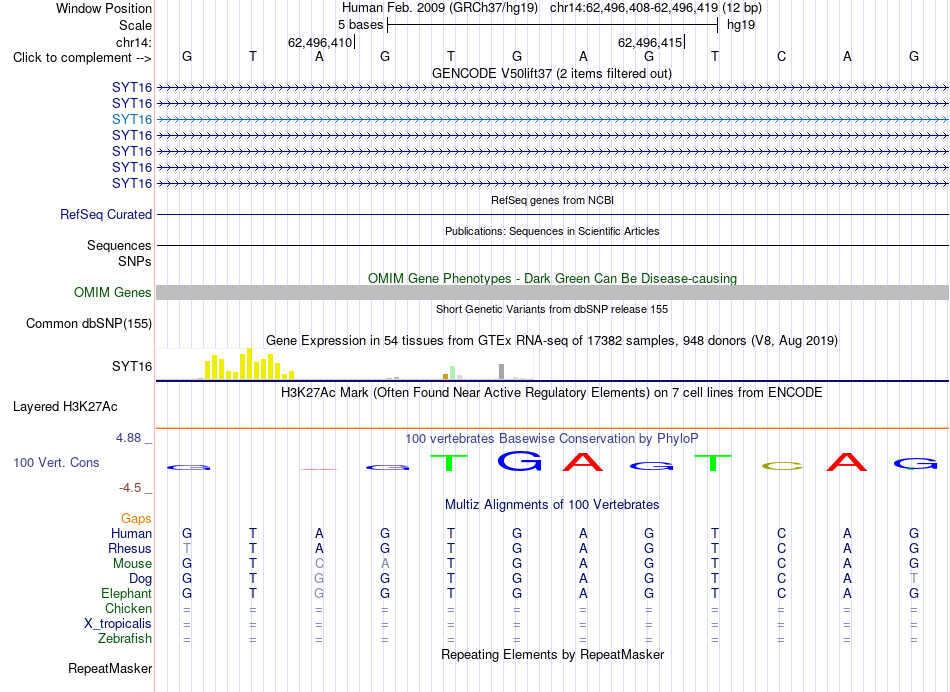Click the Short Genetic Variants dbSNP 155 title
This screenshot has height=692, width=950.
[552, 309]
